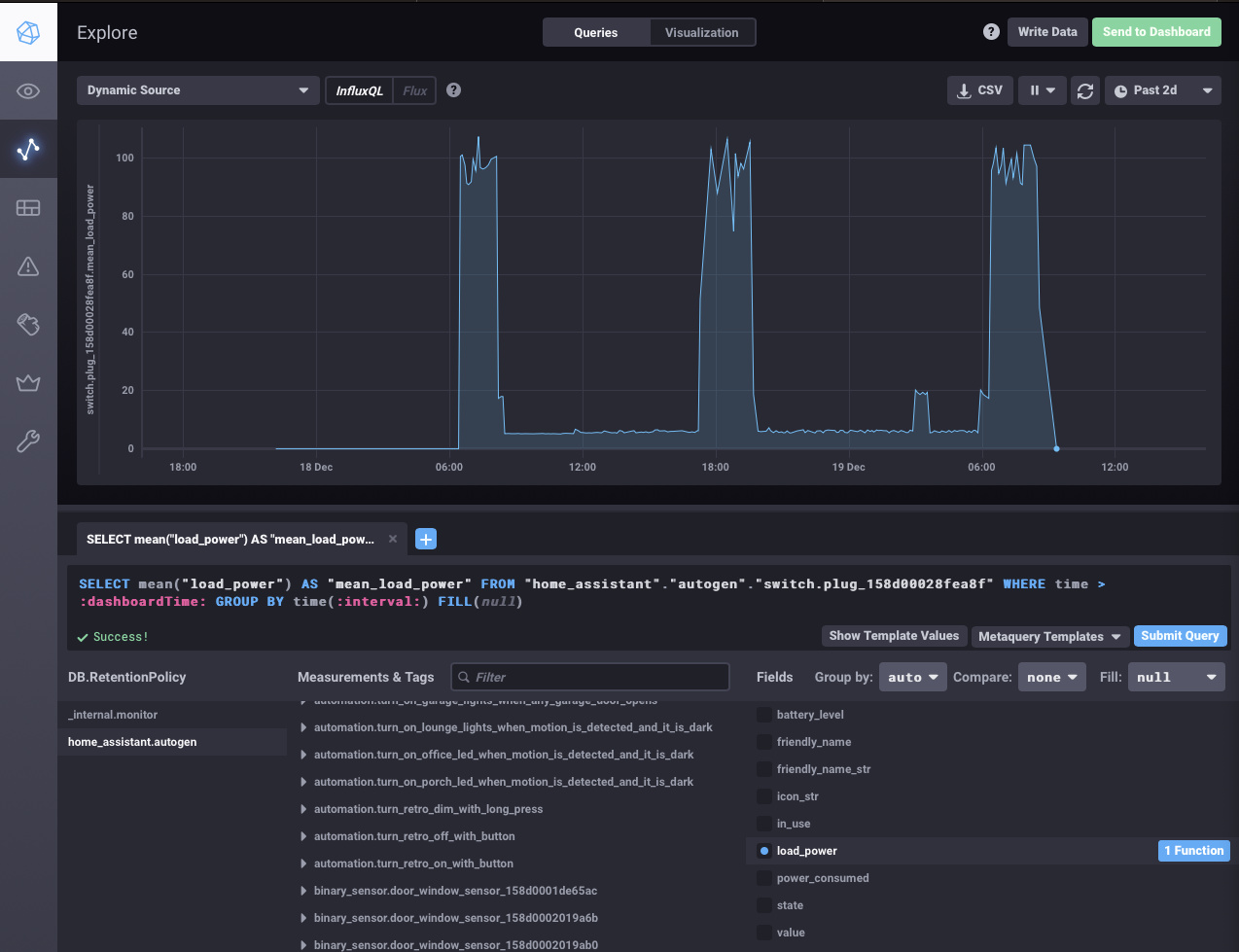Click the help icon beside Write Data
The height and width of the screenshot is (952, 1239).
pos(991,32)
